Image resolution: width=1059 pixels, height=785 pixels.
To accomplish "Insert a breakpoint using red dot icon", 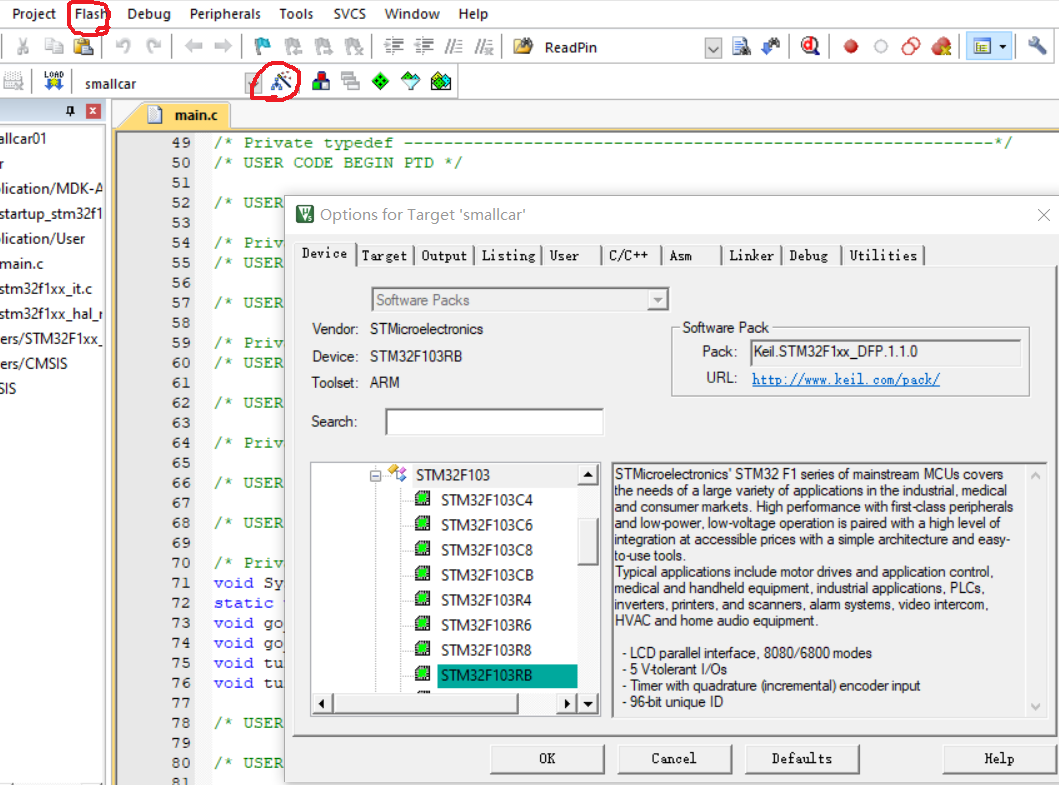I will 849,46.
